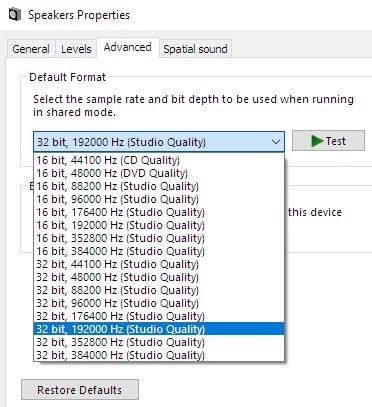Select 16 bit, 384000 Hz option
This screenshot has height=407, width=372.
pos(159,251)
